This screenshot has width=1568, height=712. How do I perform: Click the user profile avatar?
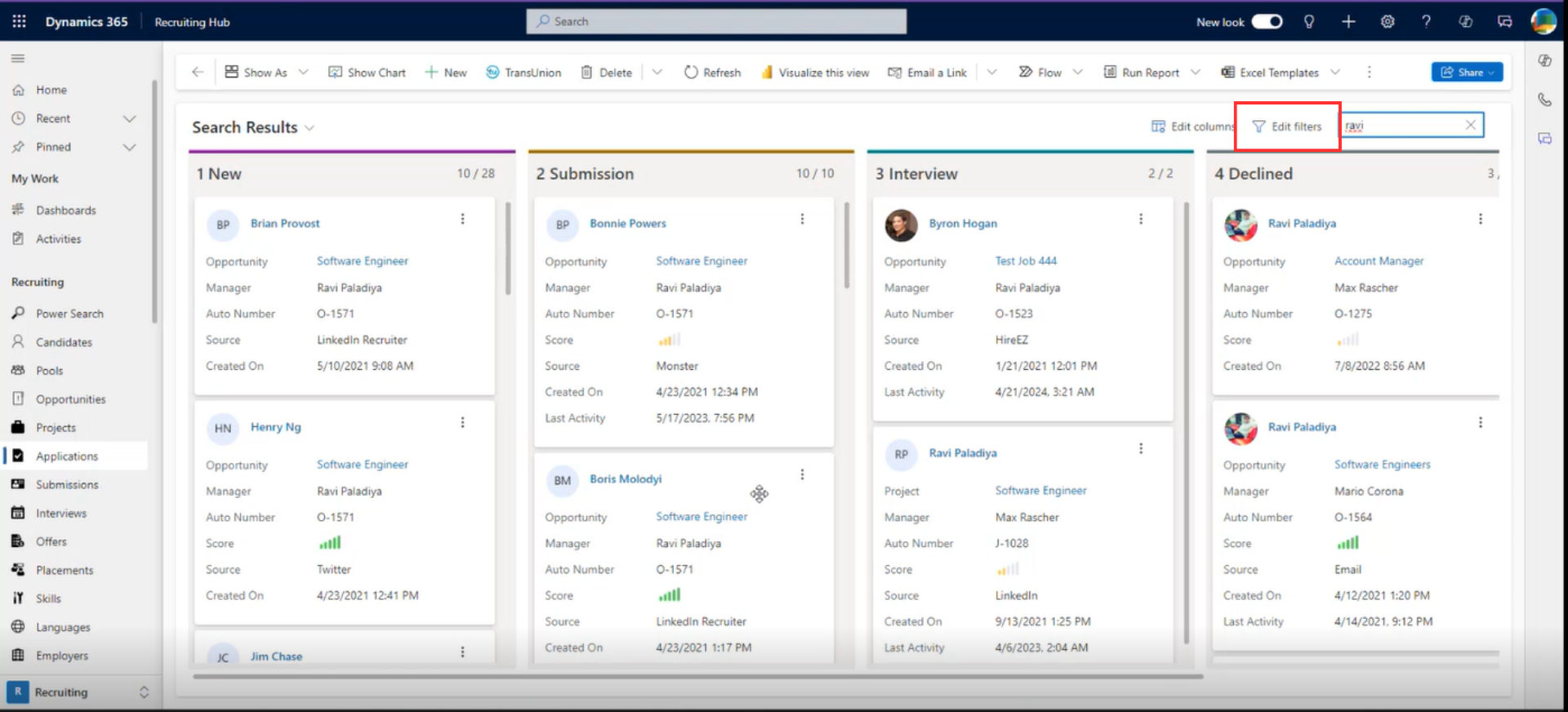[1543, 21]
